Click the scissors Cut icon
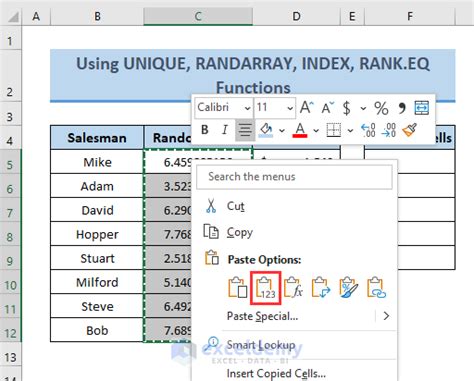 pyautogui.click(x=211, y=206)
